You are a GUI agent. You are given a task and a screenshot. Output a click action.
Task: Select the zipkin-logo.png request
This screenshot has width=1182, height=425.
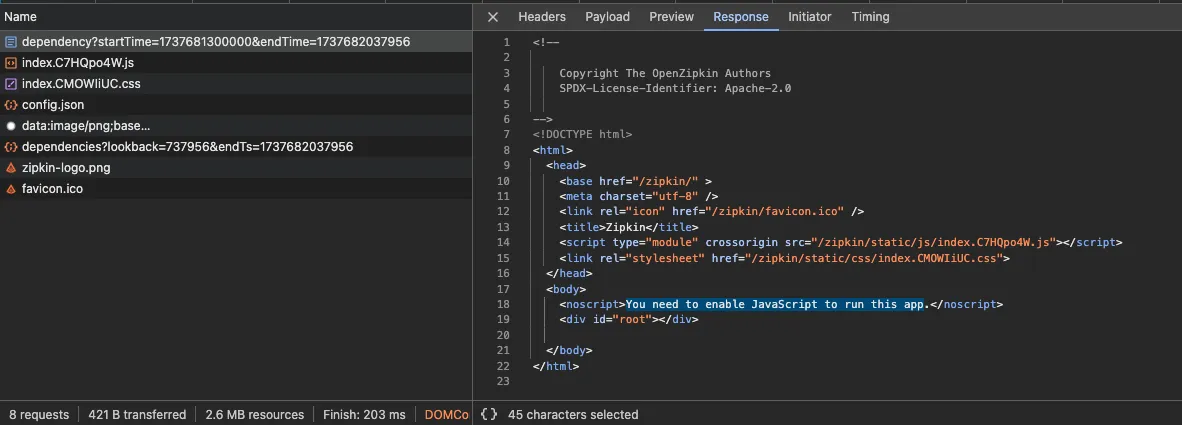236,168
